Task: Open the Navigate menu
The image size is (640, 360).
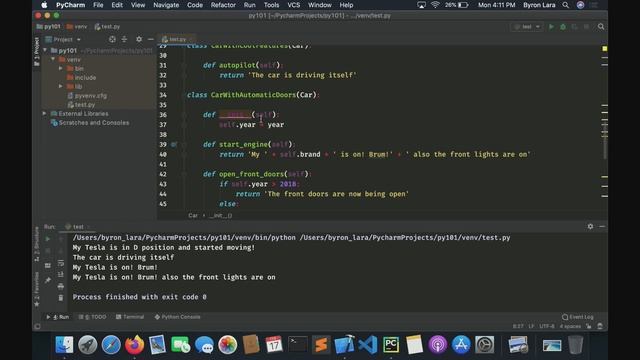Action: pyautogui.click(x=166, y=5)
